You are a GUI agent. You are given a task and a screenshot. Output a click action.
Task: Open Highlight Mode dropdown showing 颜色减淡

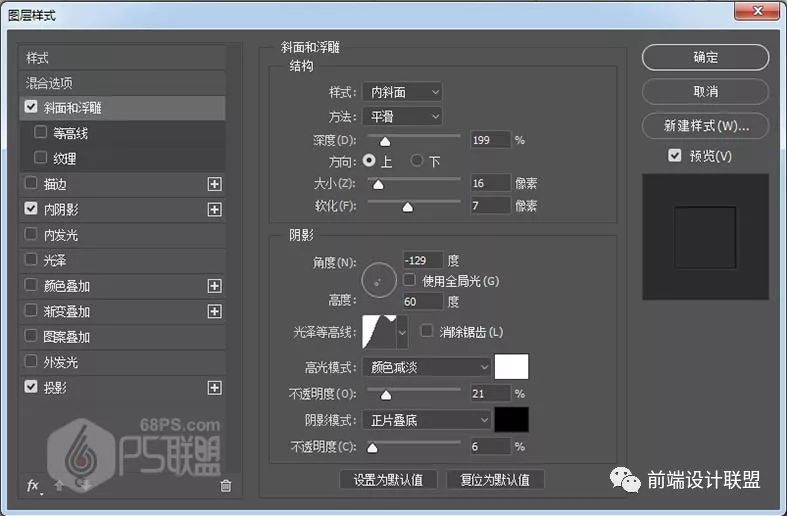[427, 367]
